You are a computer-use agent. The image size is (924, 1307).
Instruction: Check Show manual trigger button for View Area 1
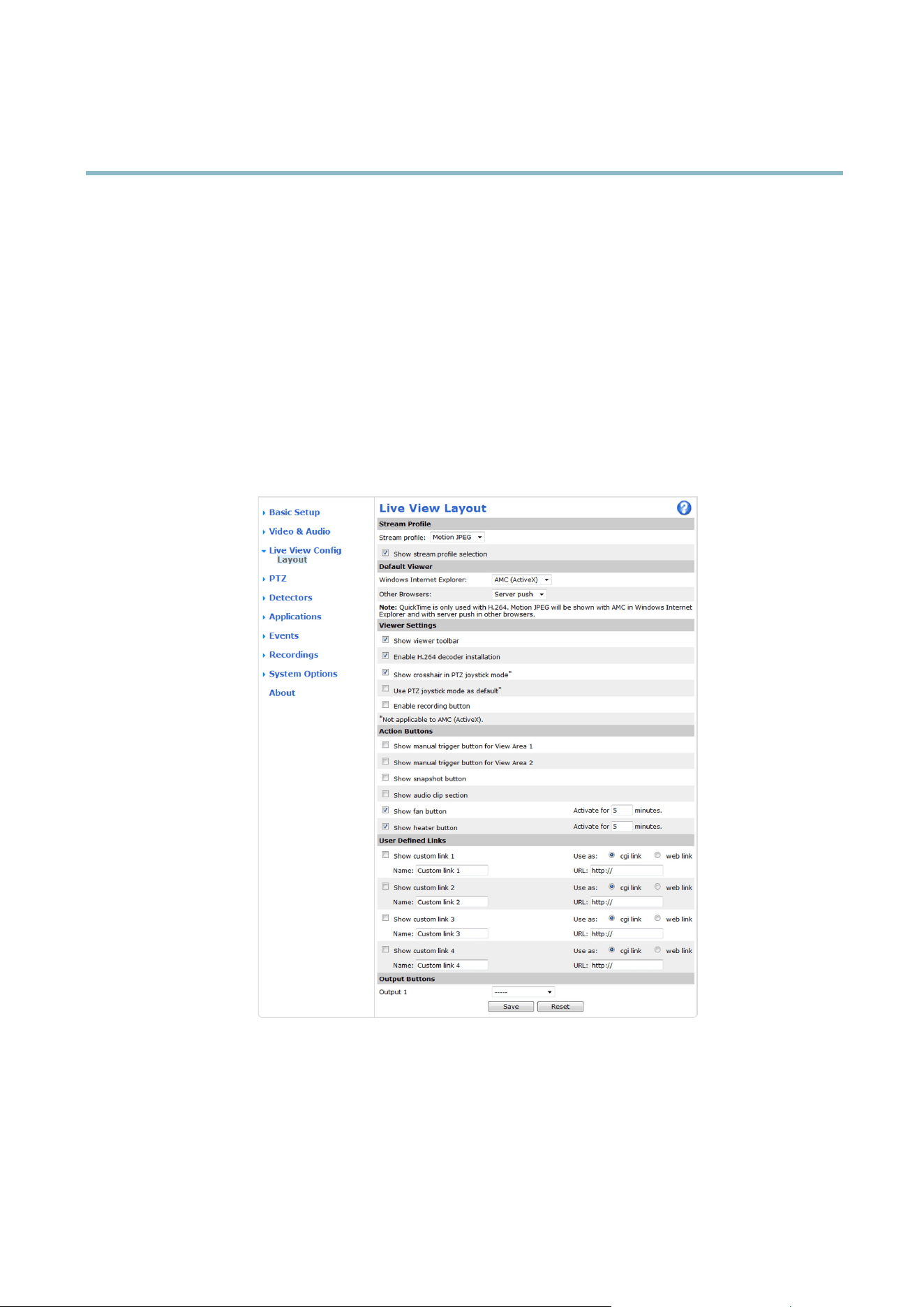point(385,746)
